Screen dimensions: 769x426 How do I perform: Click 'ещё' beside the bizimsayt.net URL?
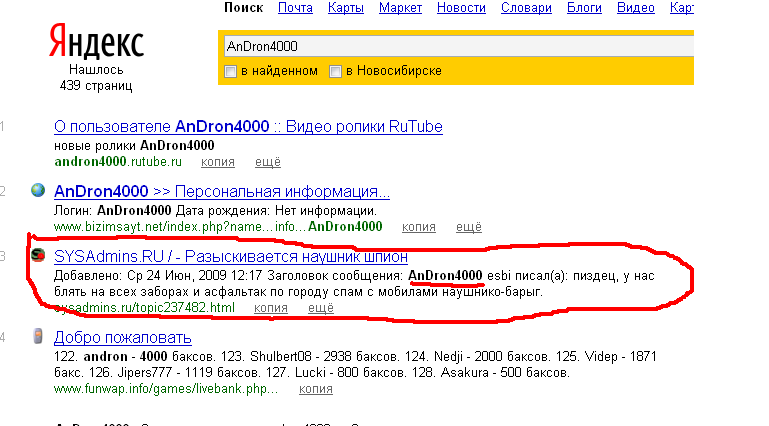click(x=469, y=227)
